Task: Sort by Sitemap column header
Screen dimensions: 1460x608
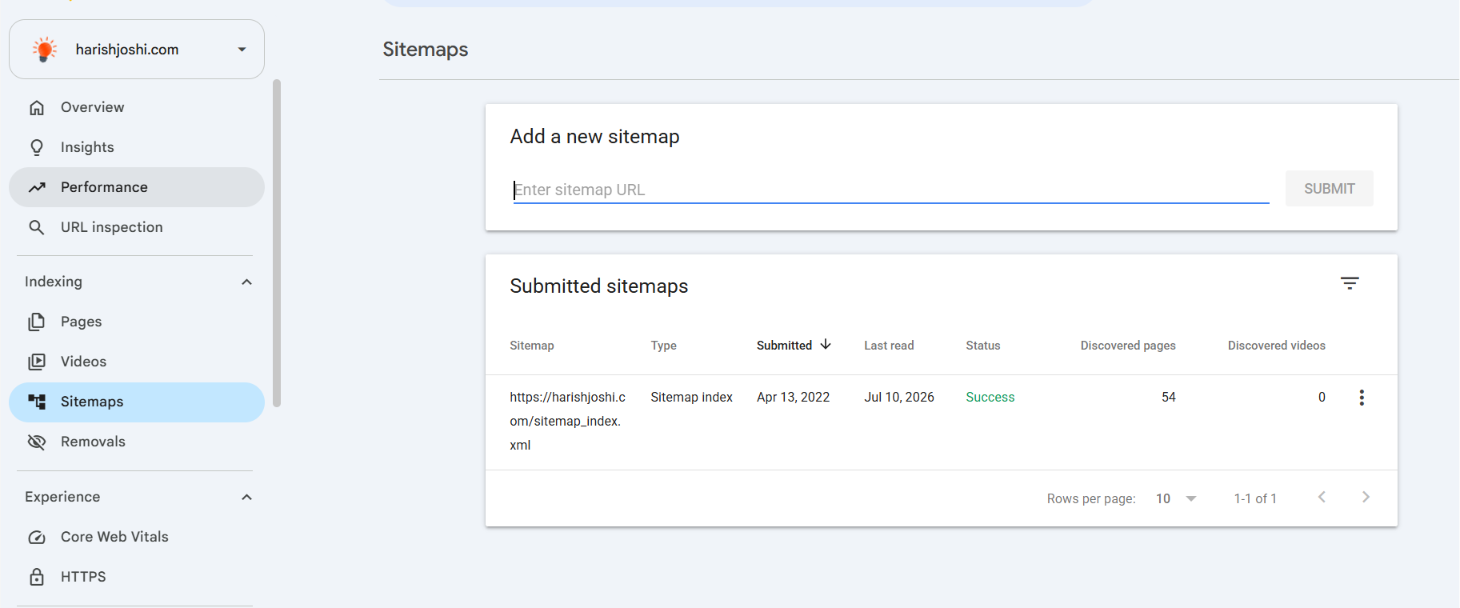Action: [x=532, y=346]
